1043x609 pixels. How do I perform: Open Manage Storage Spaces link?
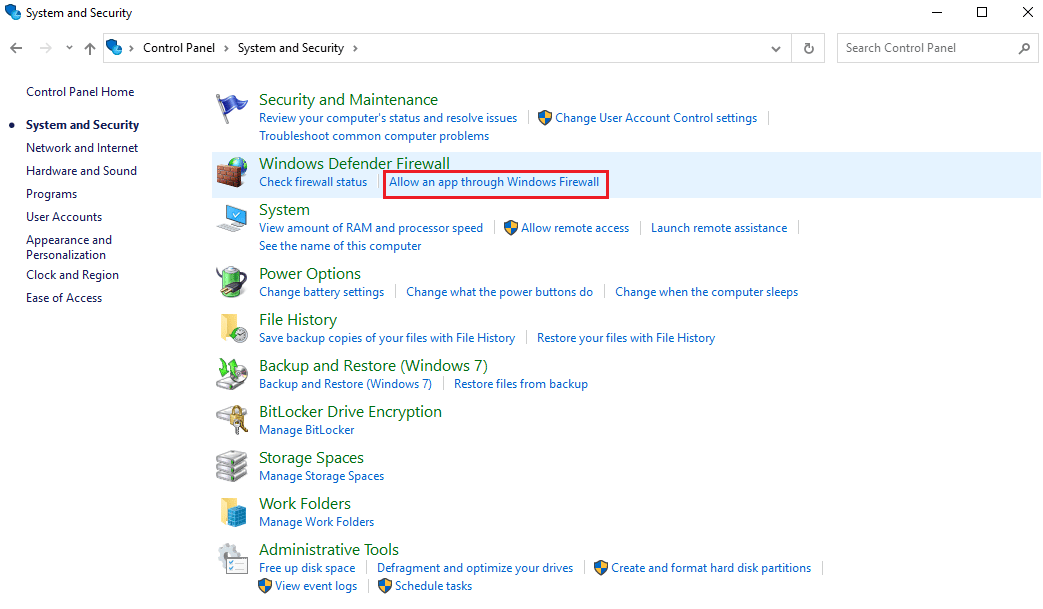click(321, 475)
